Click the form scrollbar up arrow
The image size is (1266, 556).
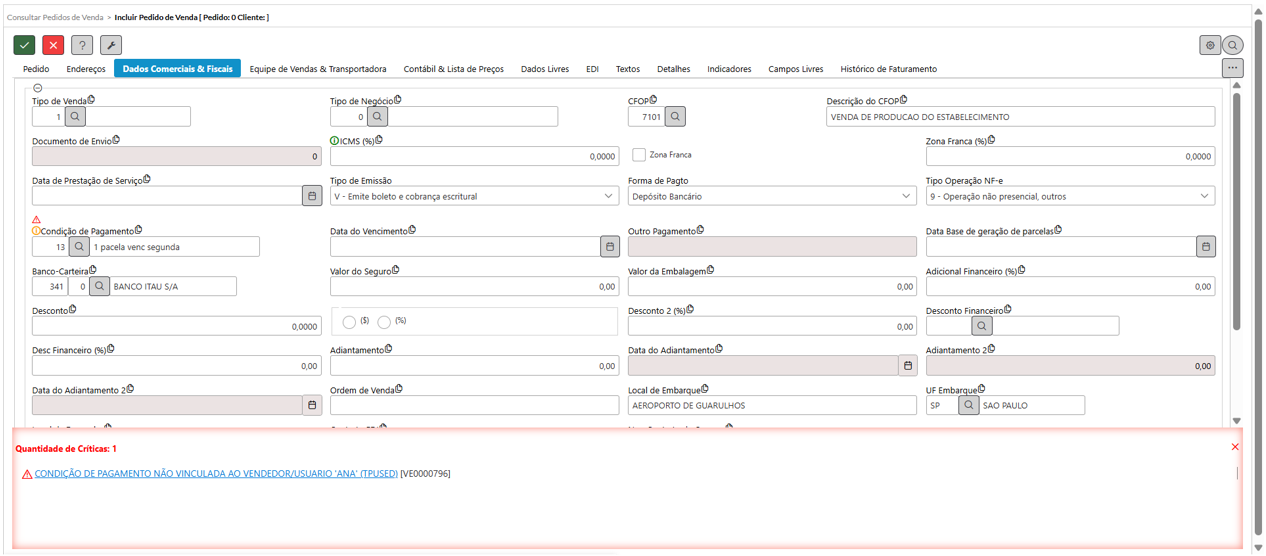coord(1237,87)
